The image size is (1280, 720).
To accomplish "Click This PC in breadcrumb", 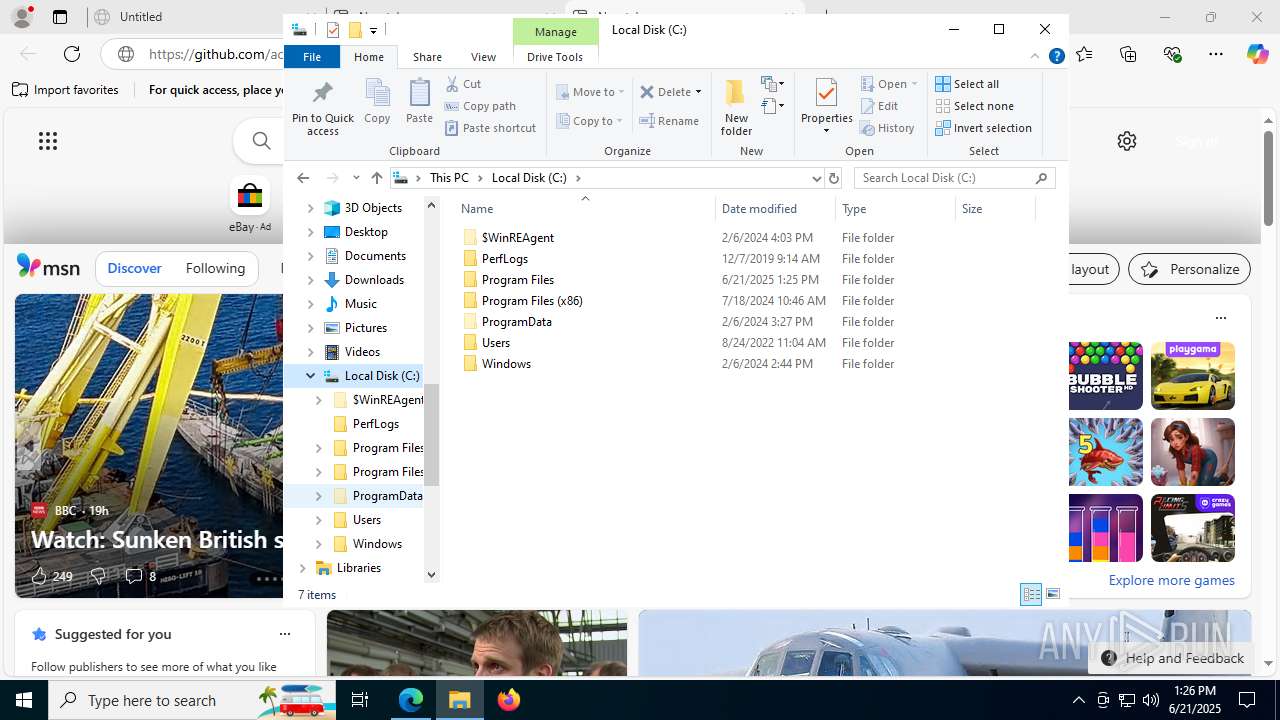I will [x=449, y=178].
